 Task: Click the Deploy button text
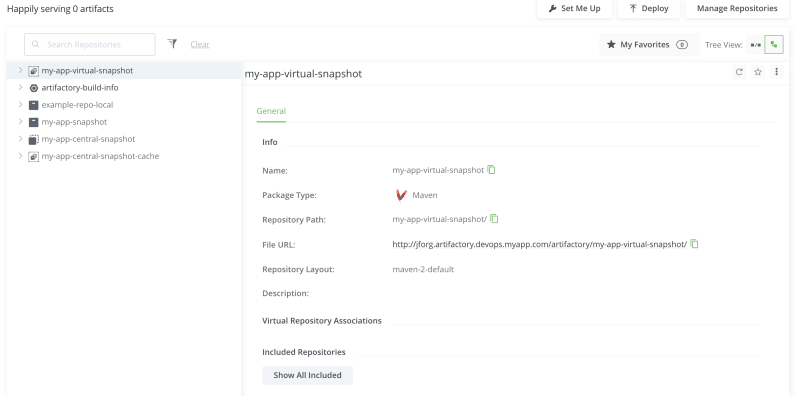coord(655,9)
